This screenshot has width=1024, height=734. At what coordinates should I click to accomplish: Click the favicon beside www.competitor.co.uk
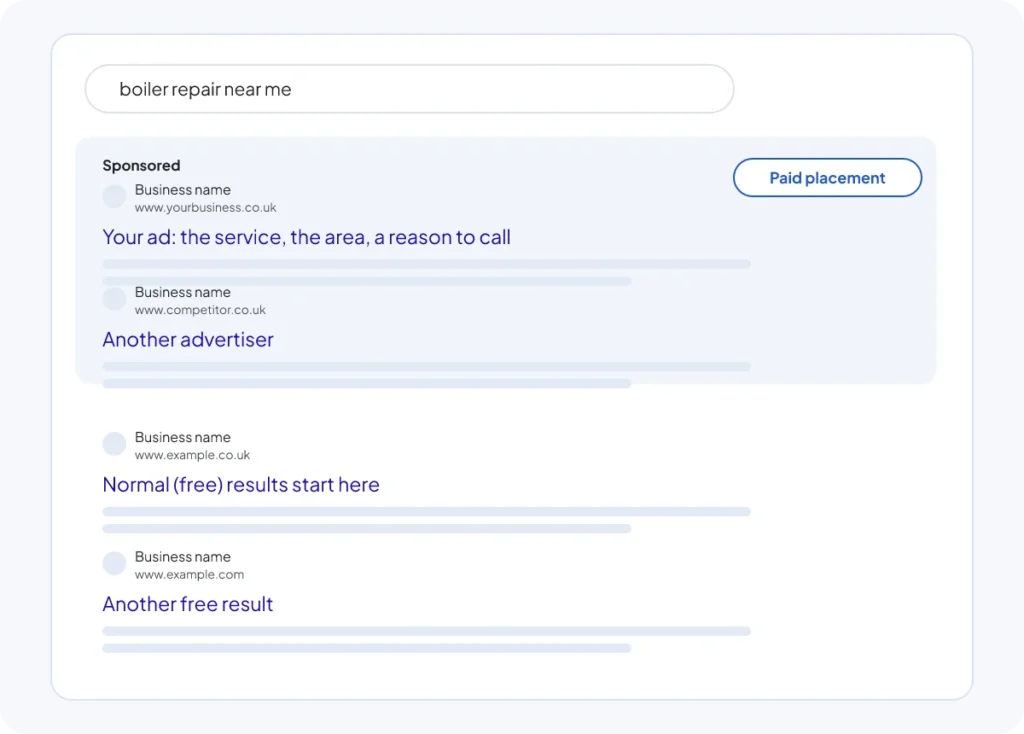114,298
